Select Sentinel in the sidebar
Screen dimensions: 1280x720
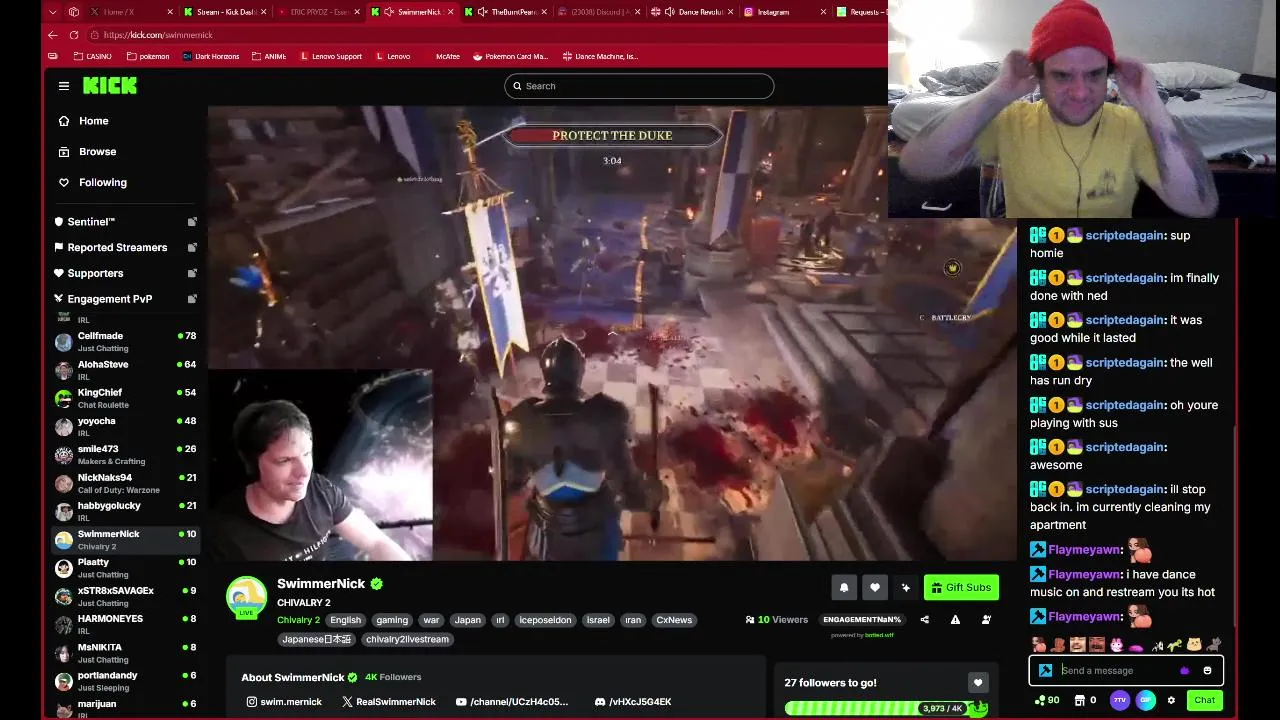(x=91, y=222)
